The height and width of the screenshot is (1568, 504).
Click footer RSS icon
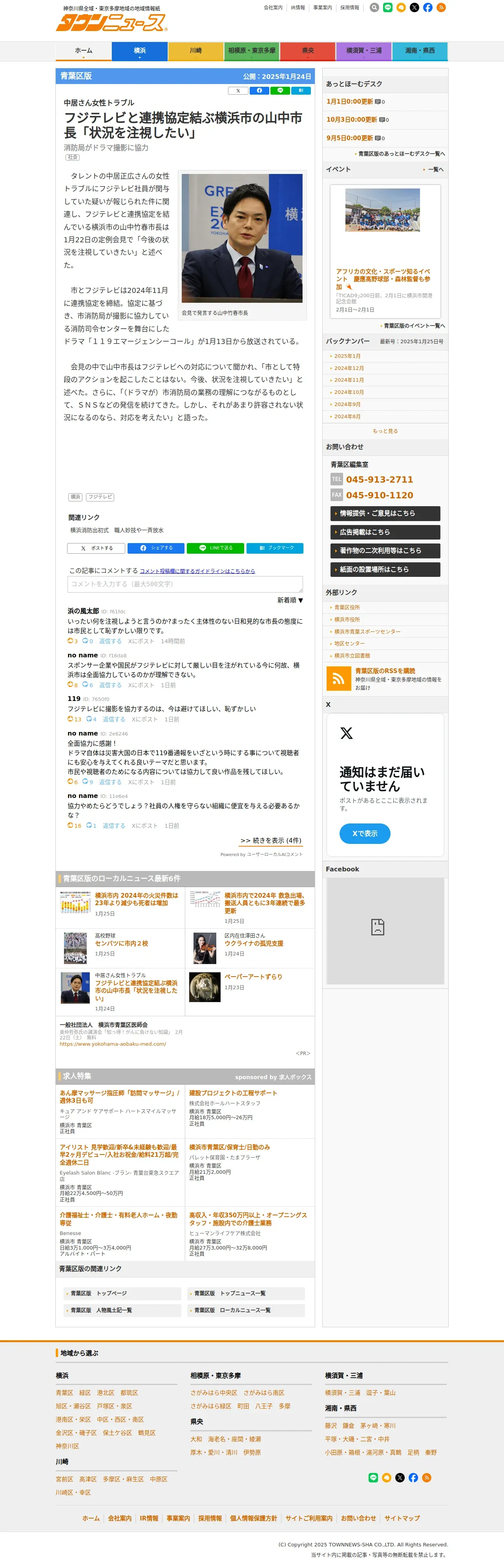(x=427, y=1478)
